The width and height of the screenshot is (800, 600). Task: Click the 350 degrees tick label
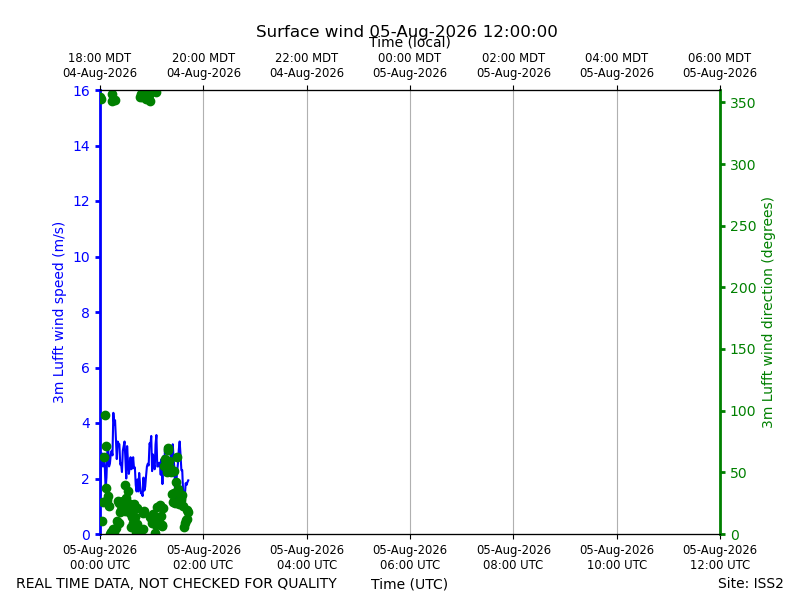[x=742, y=103]
